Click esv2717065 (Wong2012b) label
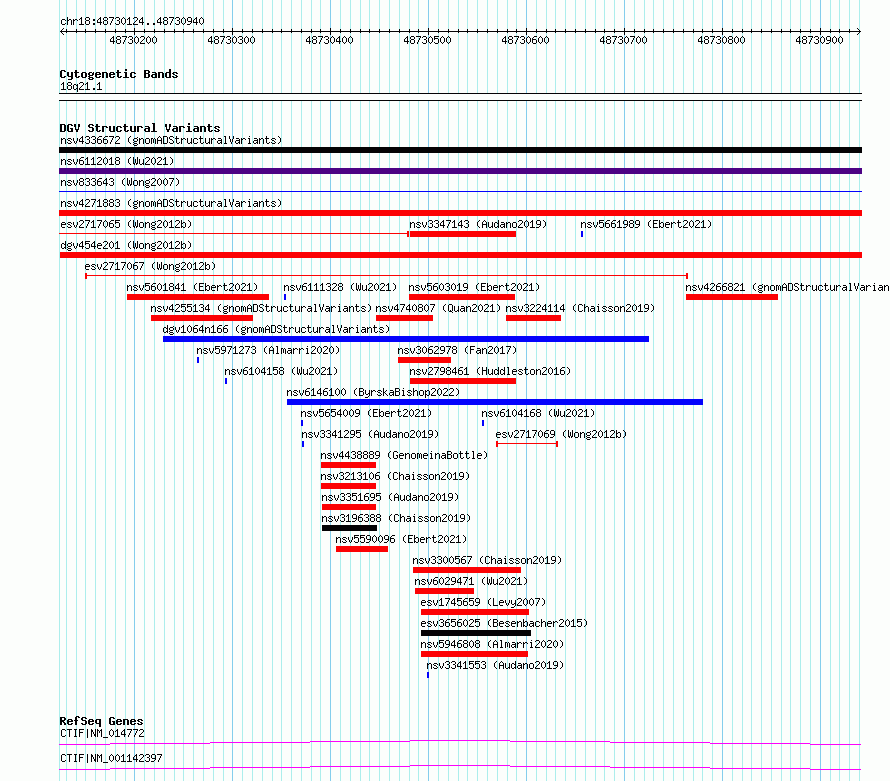 tap(126, 224)
